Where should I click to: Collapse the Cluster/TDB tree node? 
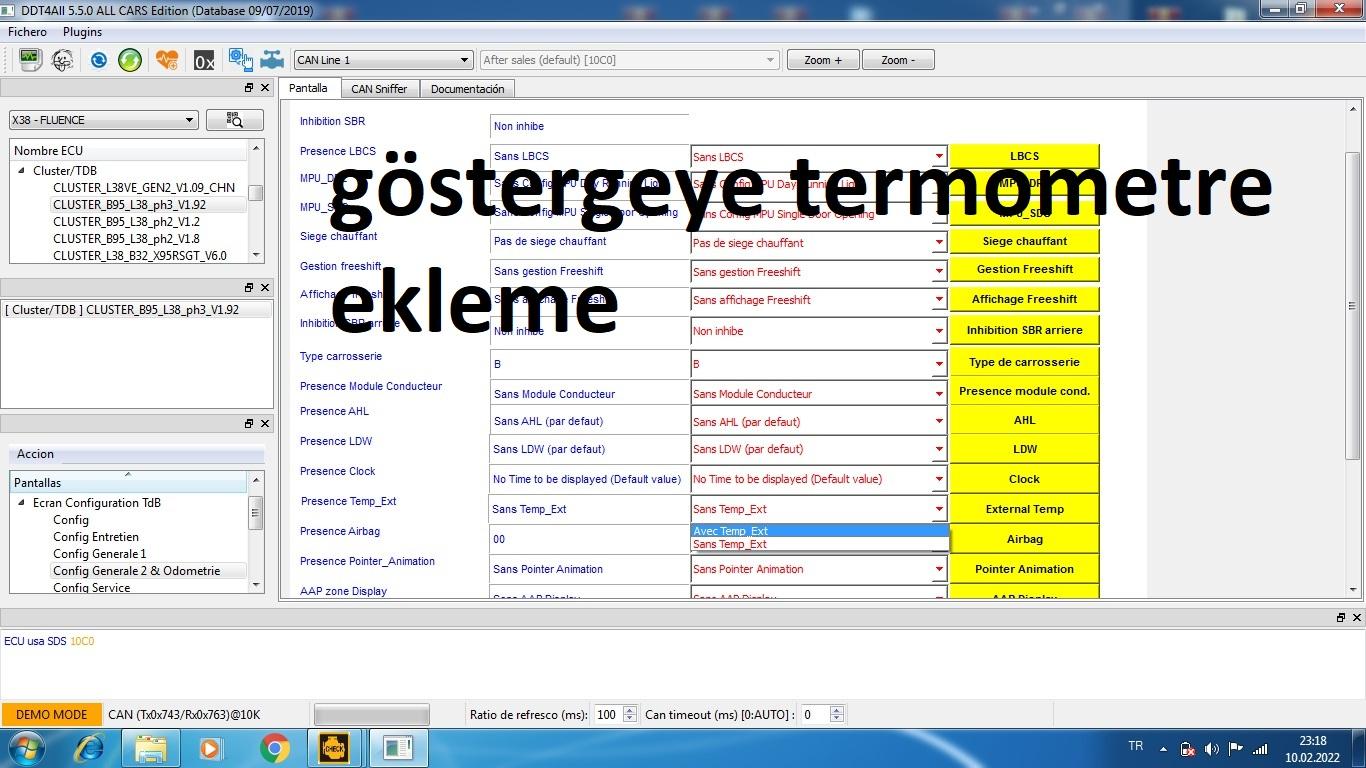(21, 171)
